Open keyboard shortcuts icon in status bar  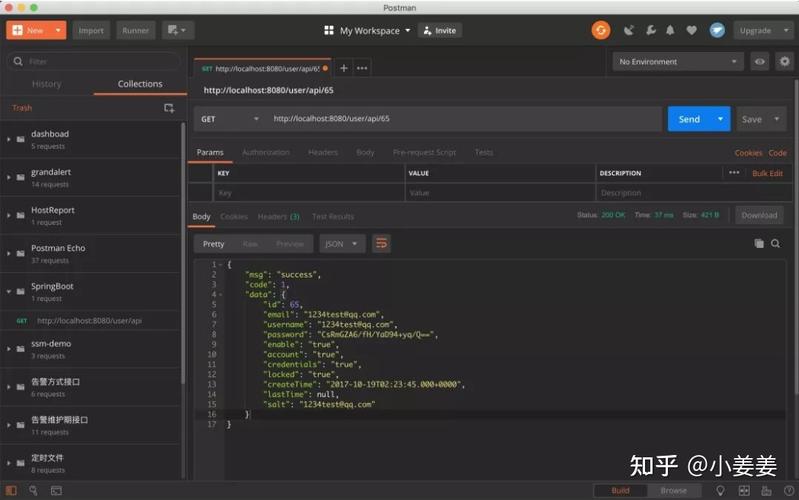click(x=766, y=490)
